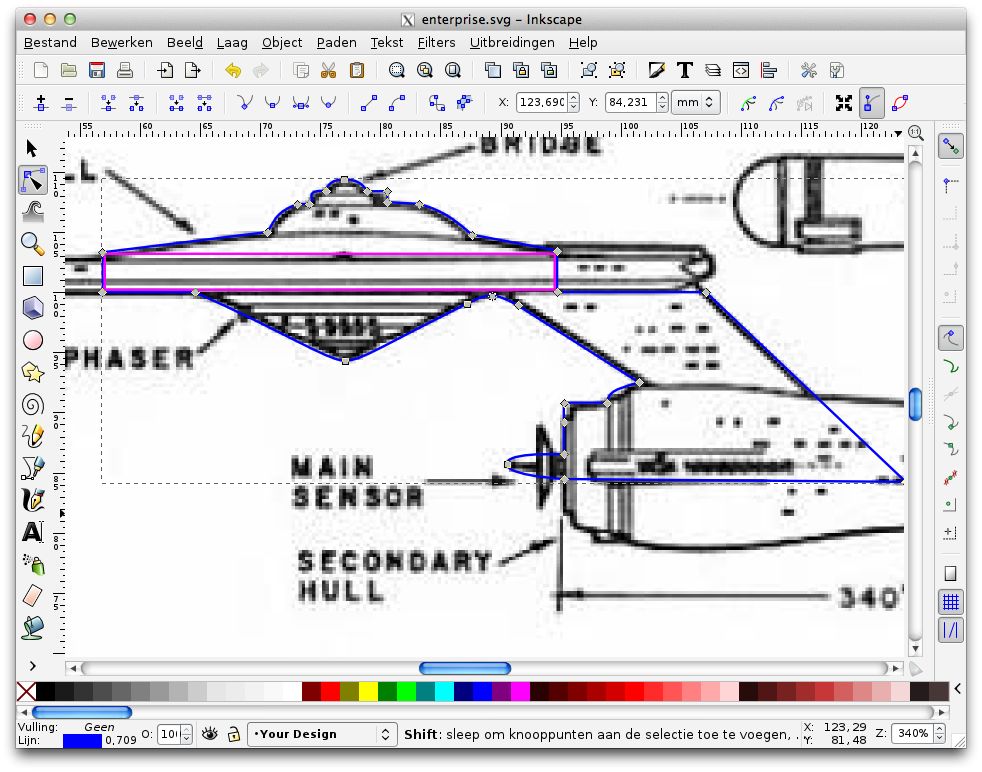Image resolution: width=982 pixels, height=772 pixels.
Task: Click the X coordinate input field
Action: pos(541,102)
